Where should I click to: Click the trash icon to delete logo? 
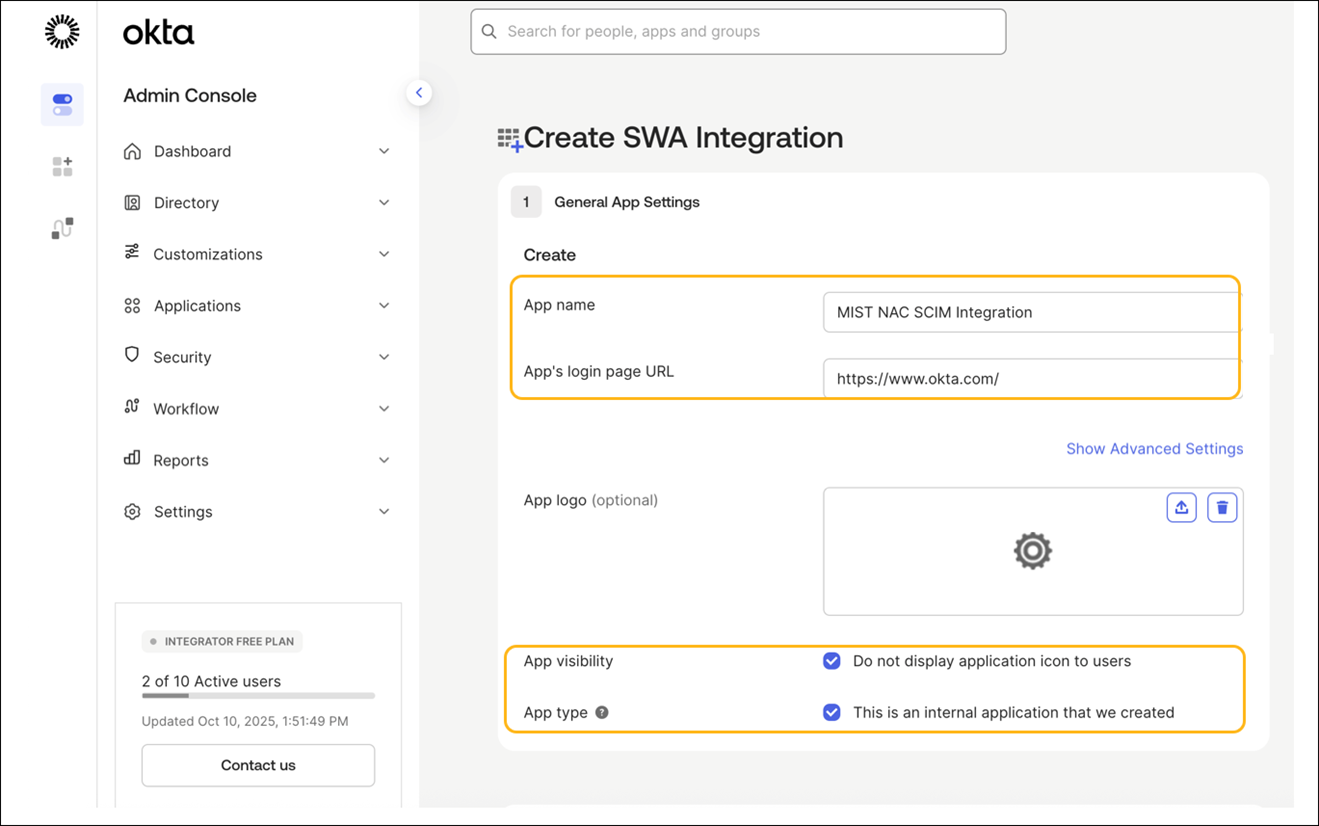tap(1222, 508)
